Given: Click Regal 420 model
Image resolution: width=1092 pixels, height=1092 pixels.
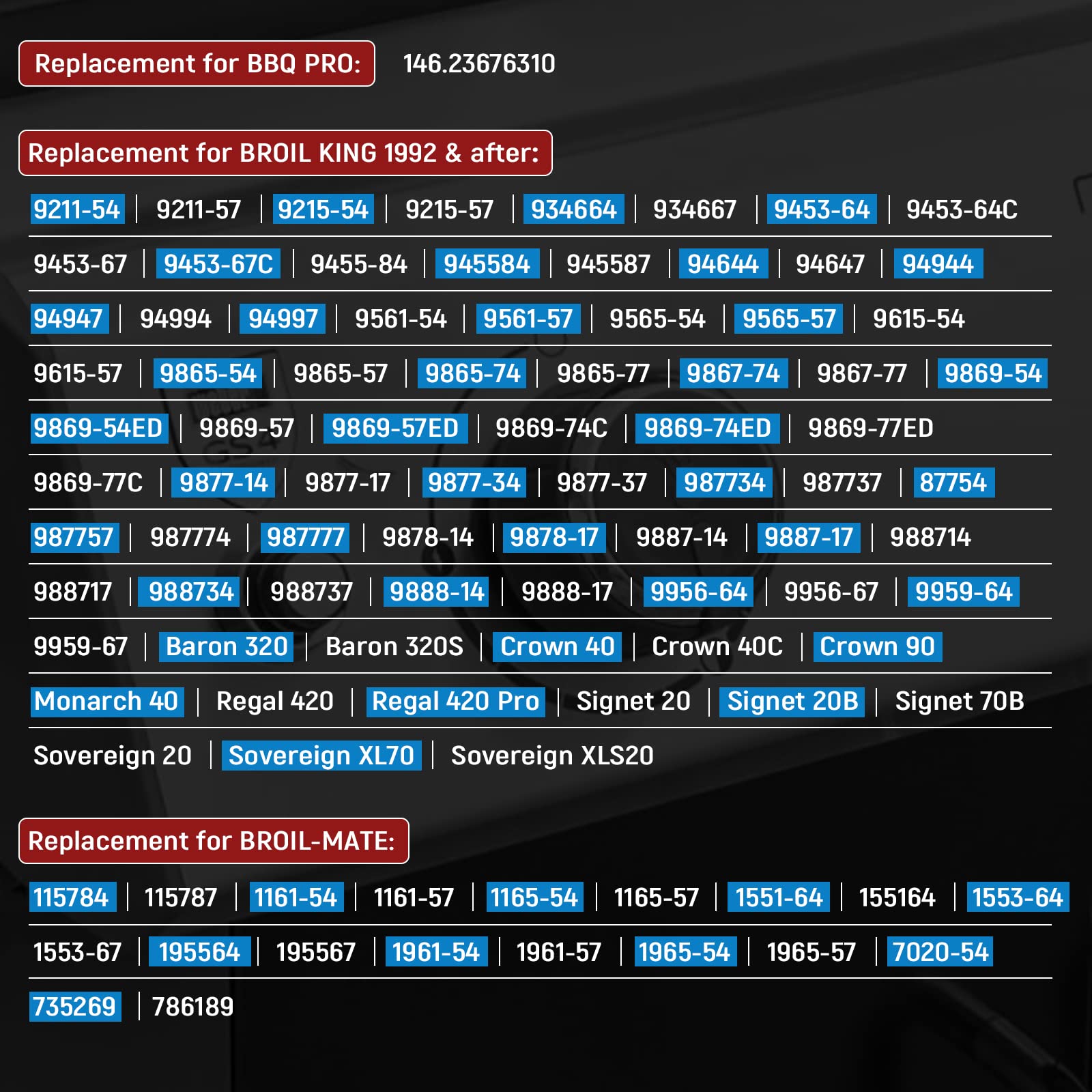Looking at the screenshot, I should (x=275, y=701).
